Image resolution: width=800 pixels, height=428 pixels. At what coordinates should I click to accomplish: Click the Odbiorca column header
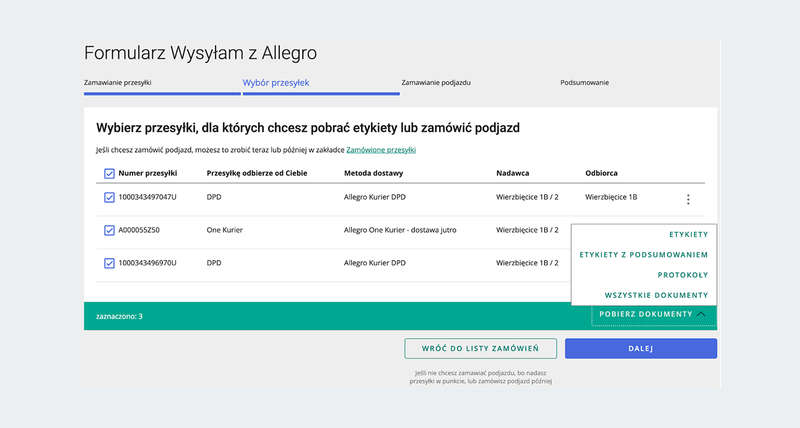(601, 173)
